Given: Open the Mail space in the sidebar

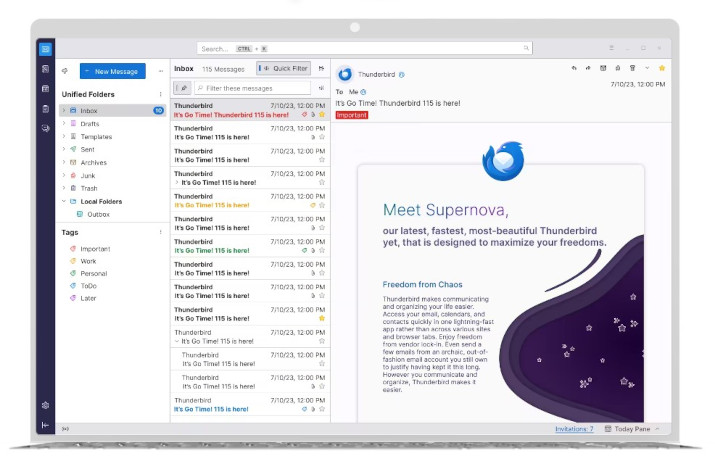Looking at the screenshot, I should (x=45, y=49).
